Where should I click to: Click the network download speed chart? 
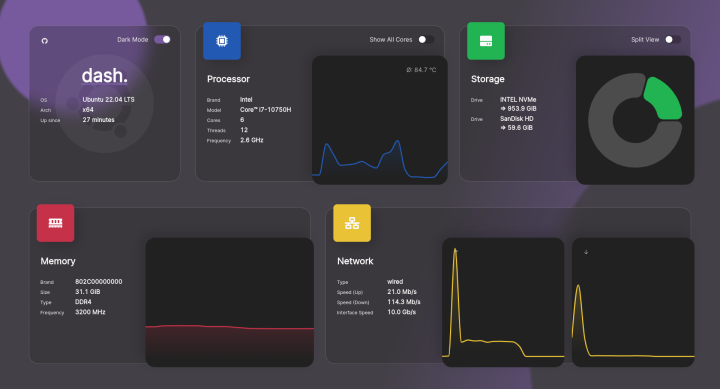[x=633, y=302]
